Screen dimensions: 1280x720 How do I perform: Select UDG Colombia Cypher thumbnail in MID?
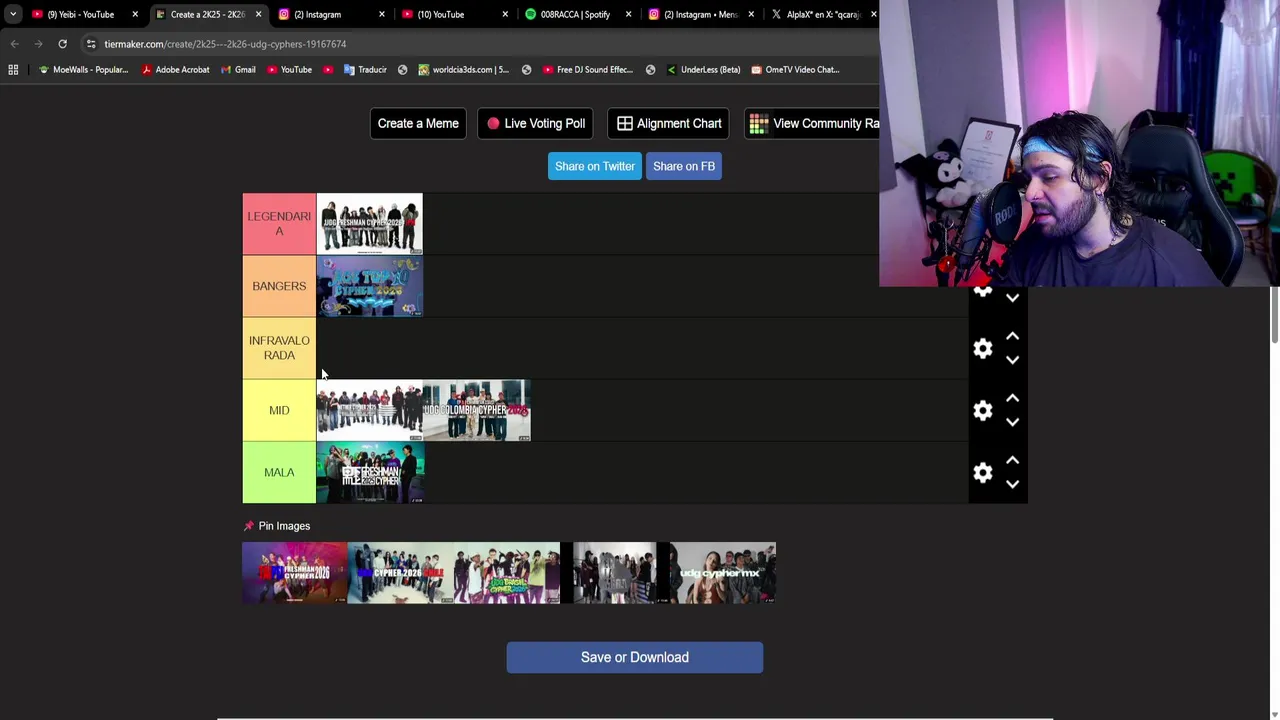tap(477, 410)
